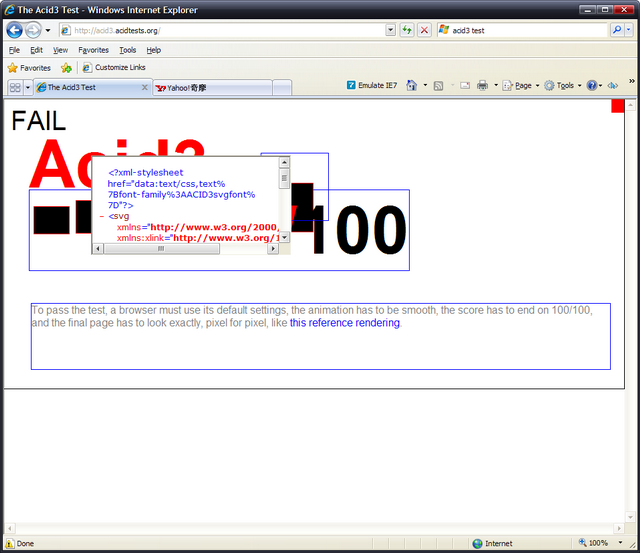The image size is (640, 553).
Task: Click the page favicon in address bar
Action: [66, 31]
